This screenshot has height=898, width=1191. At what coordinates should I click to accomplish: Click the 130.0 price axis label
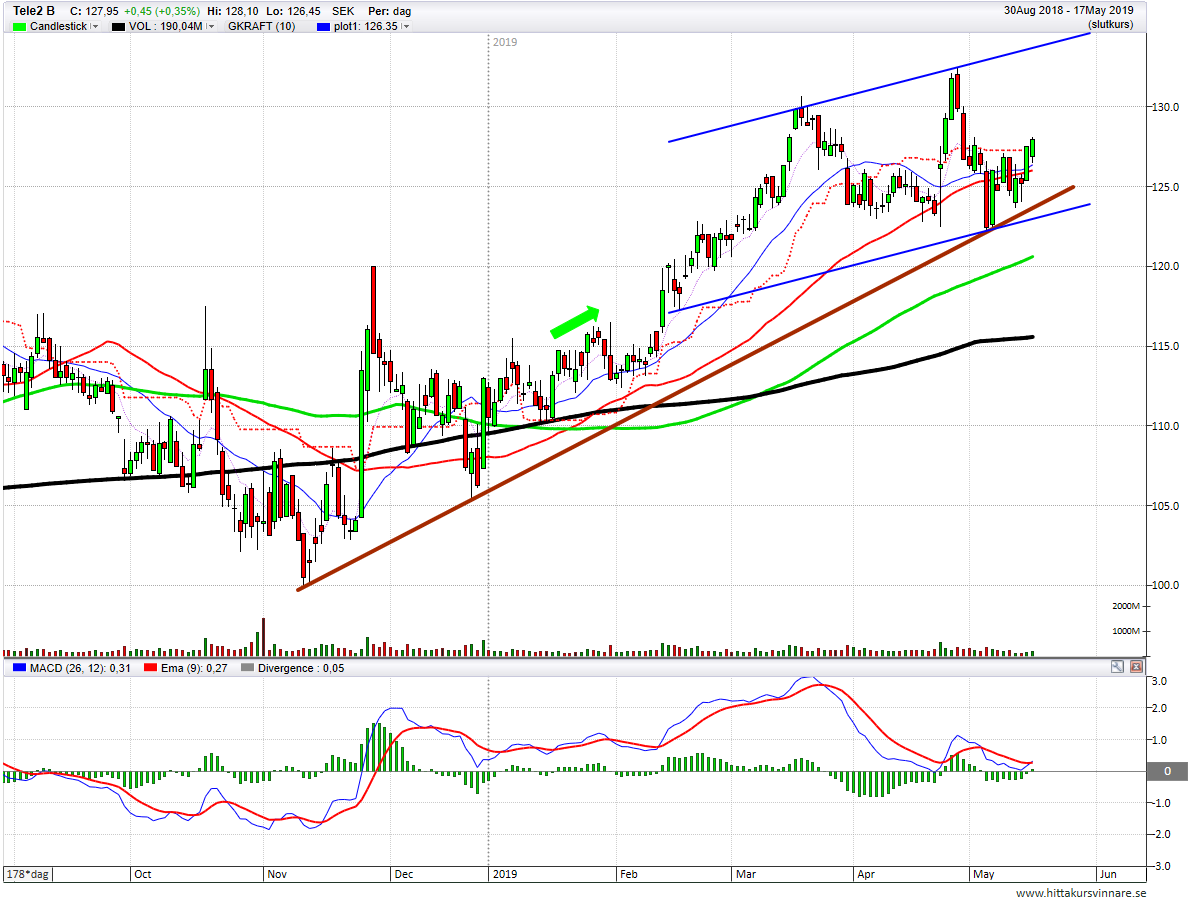(1165, 107)
